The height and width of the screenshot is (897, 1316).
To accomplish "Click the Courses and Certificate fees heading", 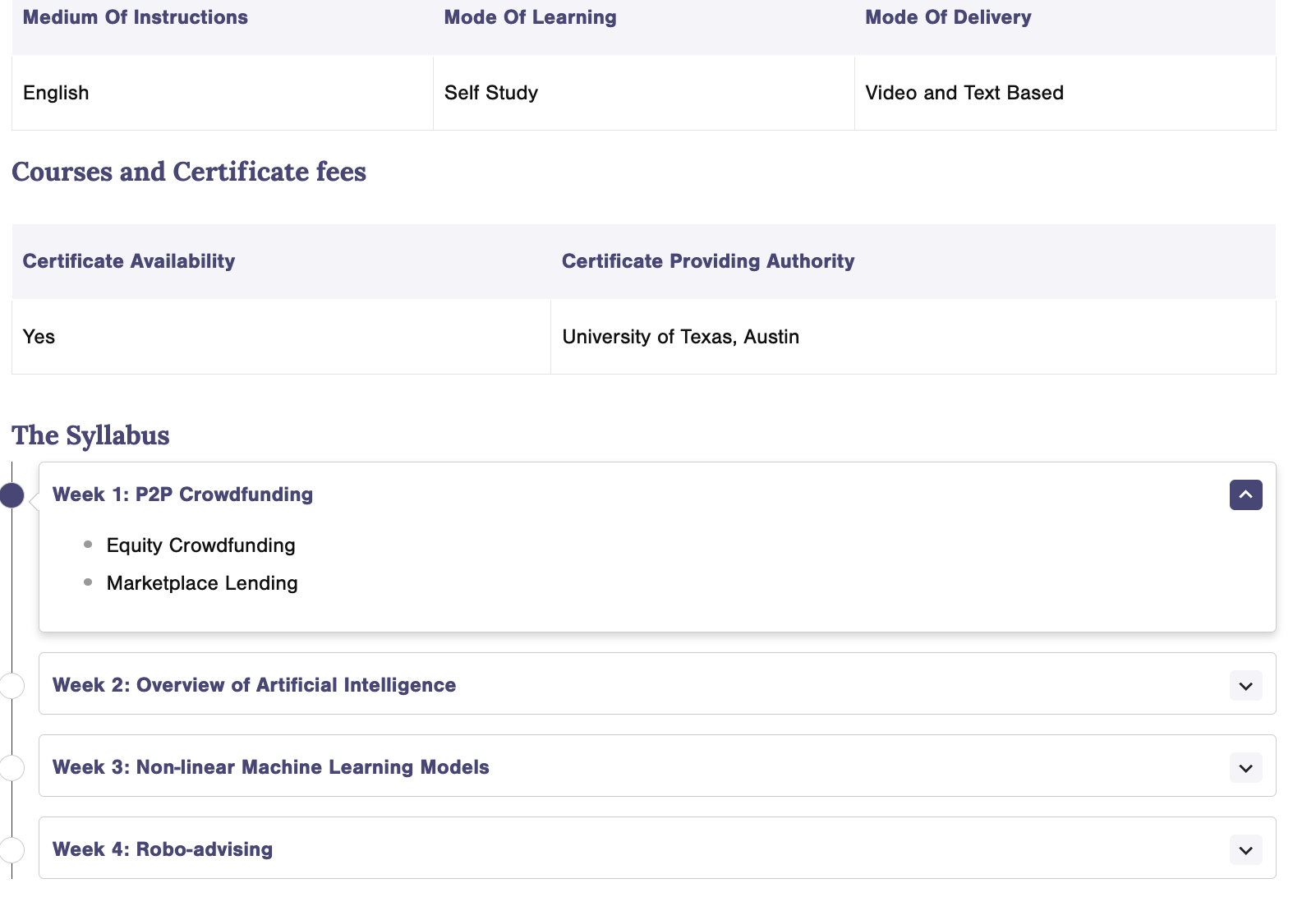I will coord(189,172).
